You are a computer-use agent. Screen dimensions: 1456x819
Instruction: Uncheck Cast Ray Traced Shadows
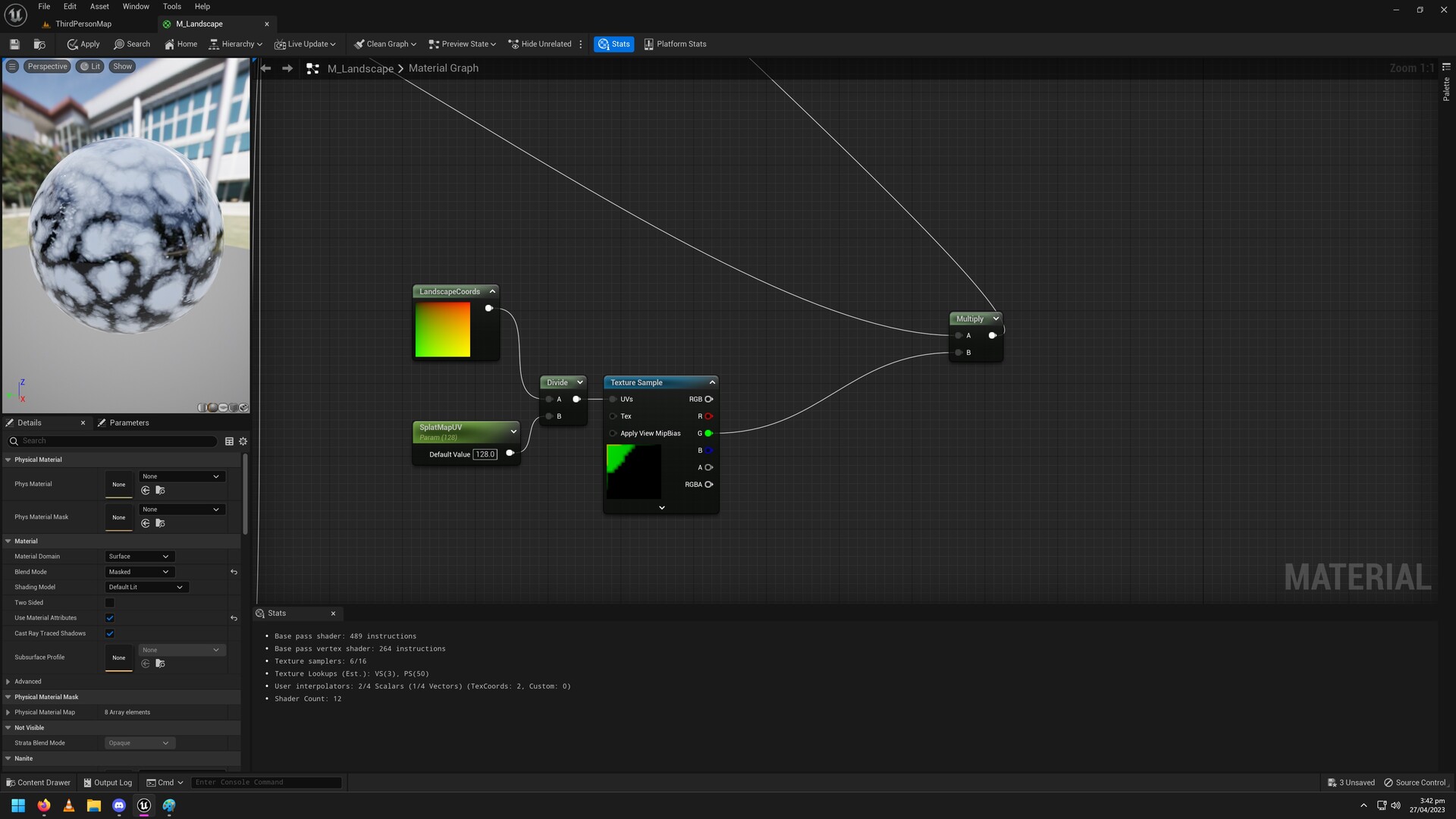(110, 633)
